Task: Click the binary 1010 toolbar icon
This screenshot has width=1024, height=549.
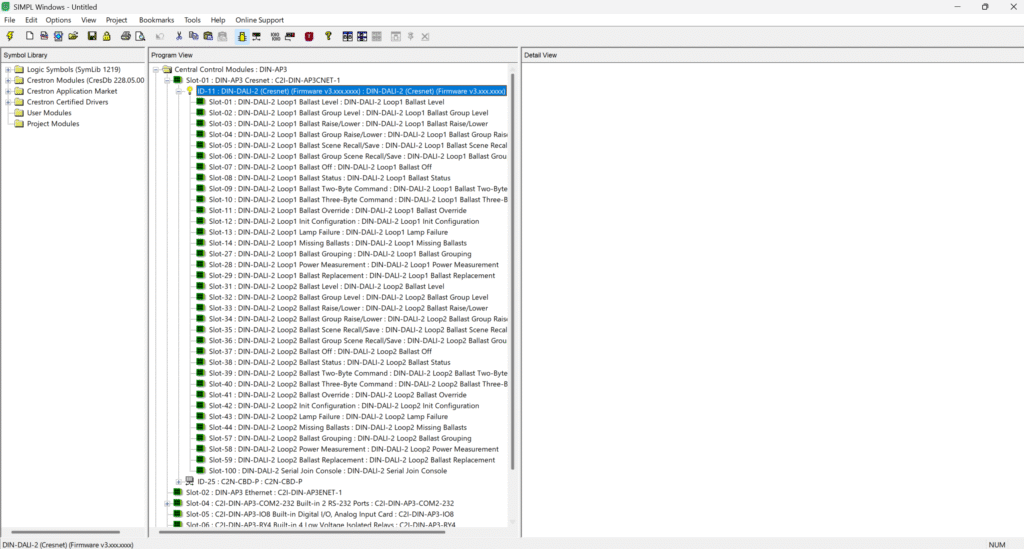Action: click(276, 37)
